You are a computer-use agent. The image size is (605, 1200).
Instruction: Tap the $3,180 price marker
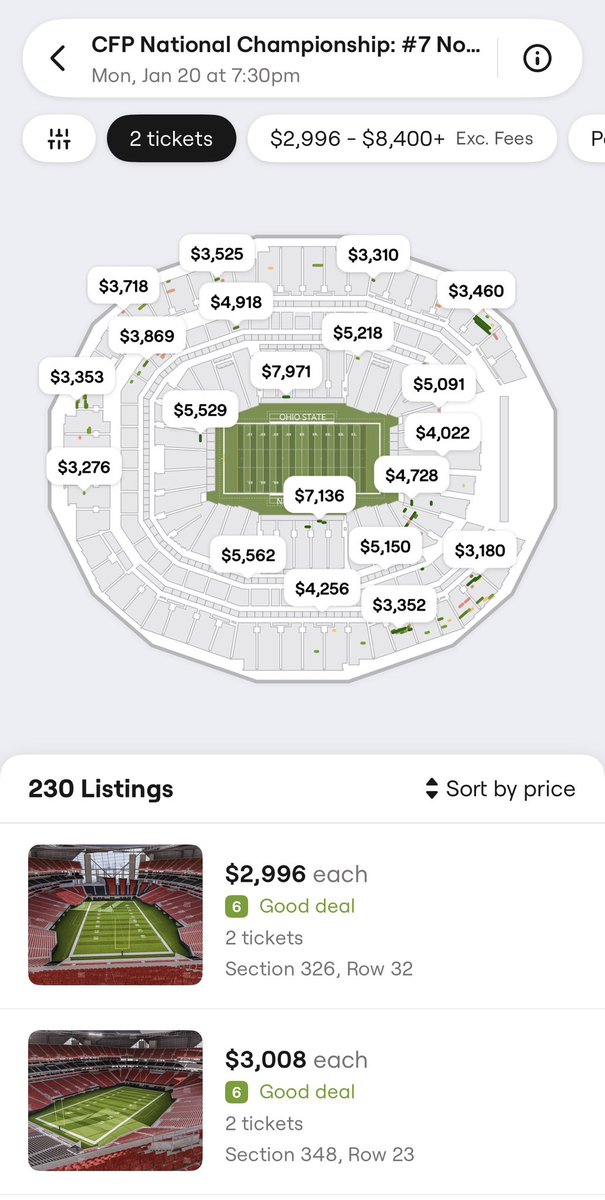coord(480,550)
